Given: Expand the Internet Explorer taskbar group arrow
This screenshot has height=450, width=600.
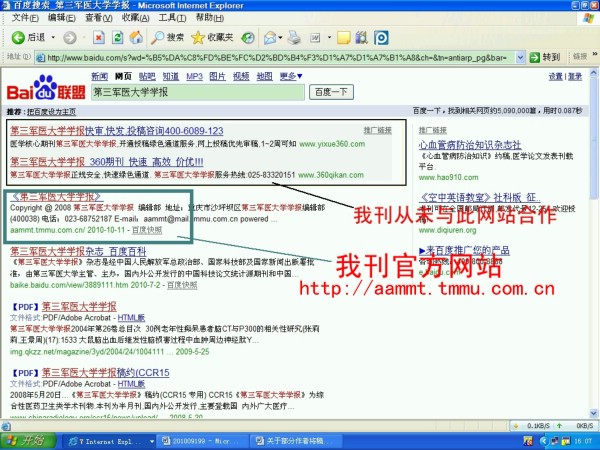Looking at the screenshot, I should [152, 441].
